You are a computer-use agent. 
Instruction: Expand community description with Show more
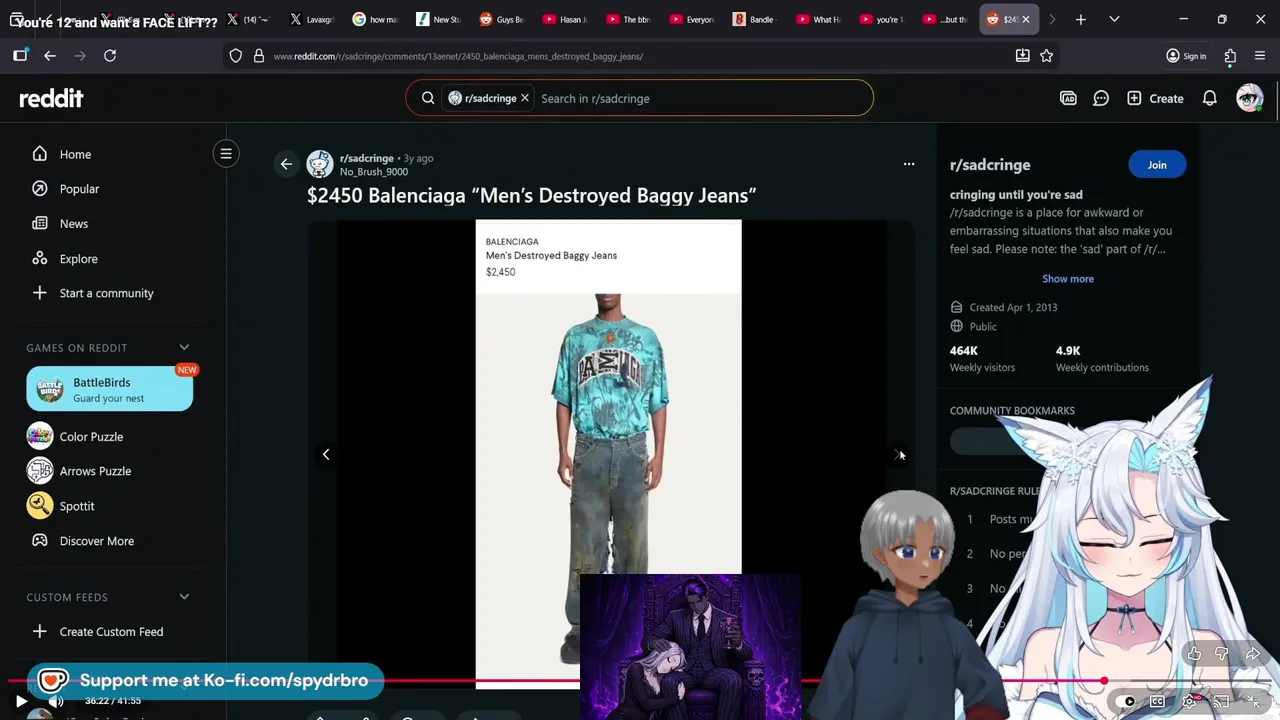pos(1068,279)
